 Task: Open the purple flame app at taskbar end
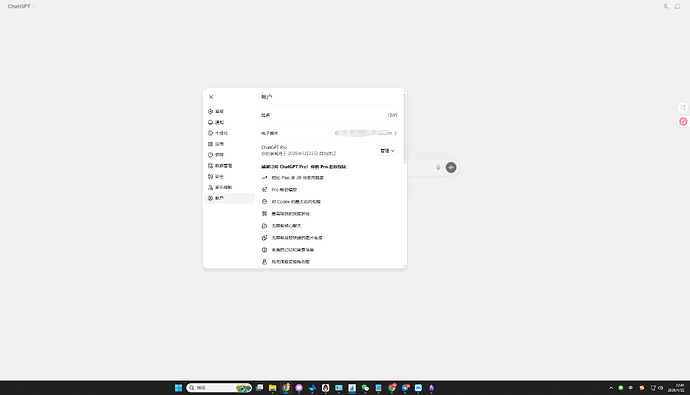(432, 388)
